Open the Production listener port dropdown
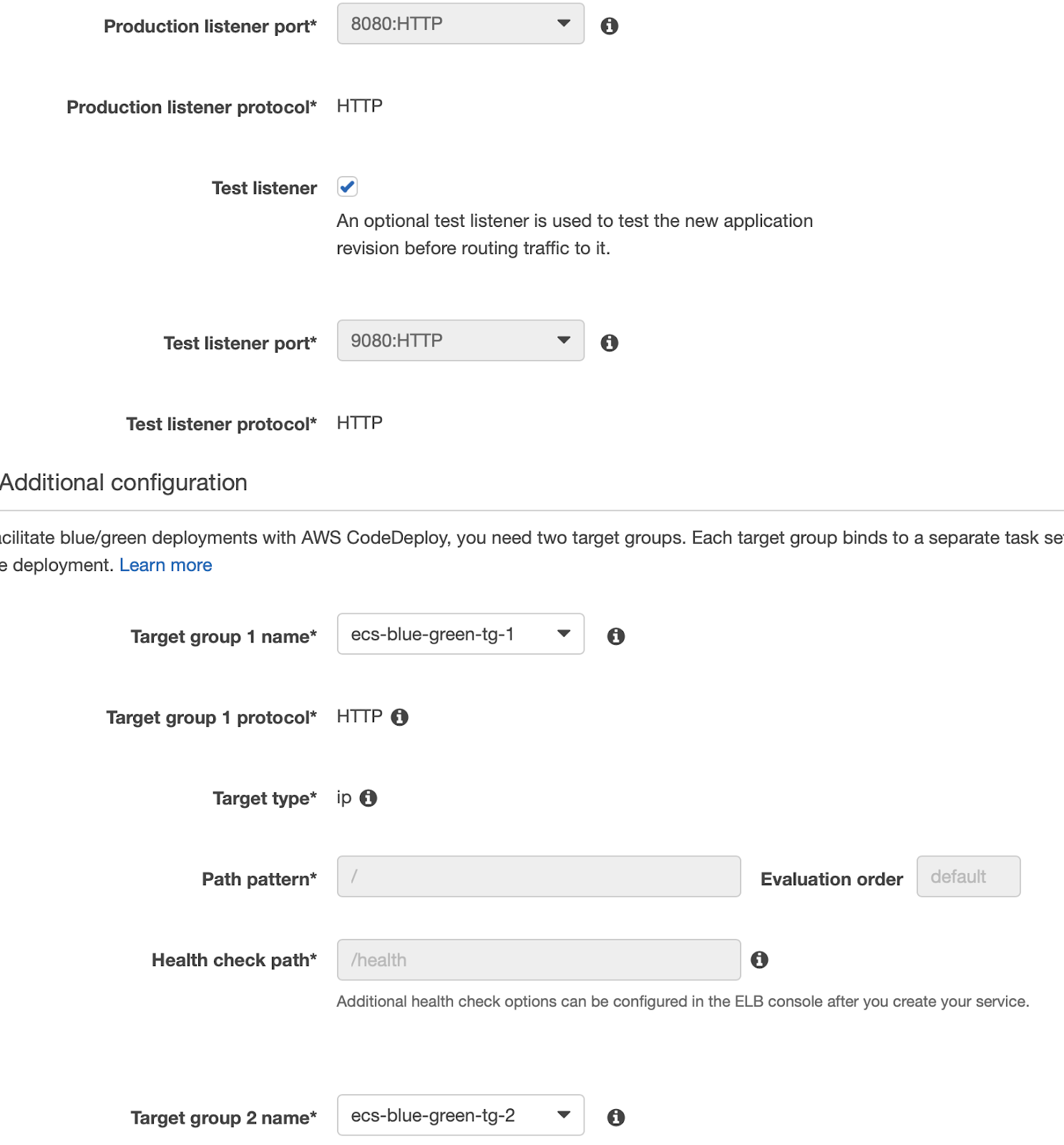Screen dimensions: 1064x1145 [x=460, y=24]
